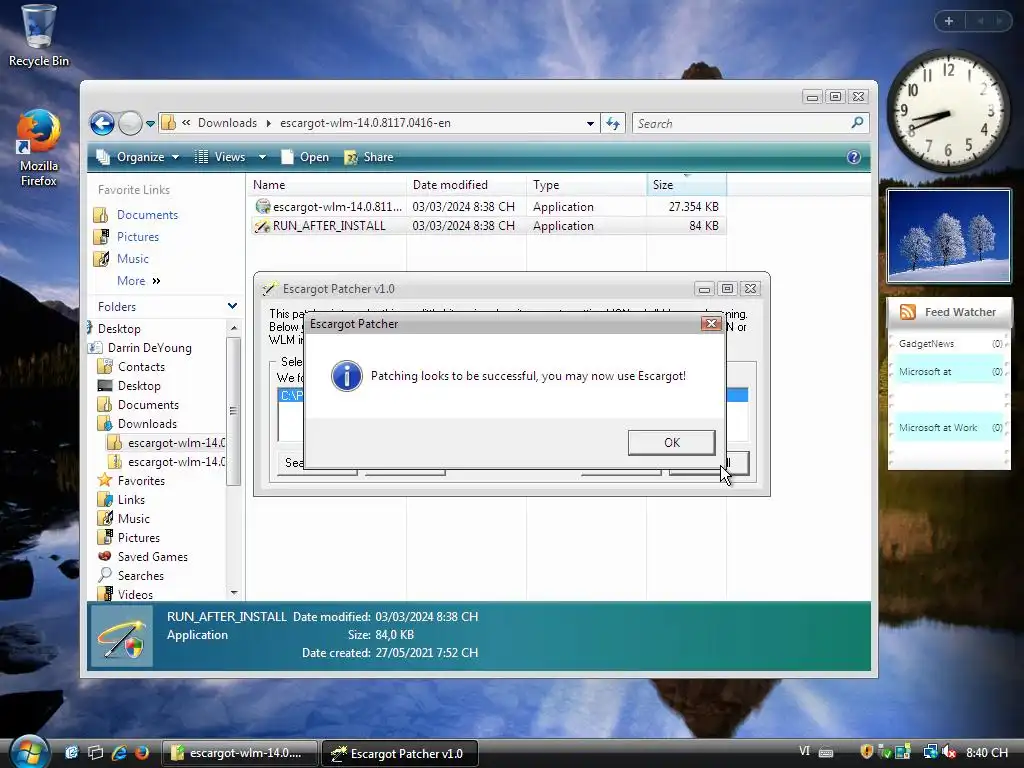Open Pictures in Favorite Links
This screenshot has height=768, width=1024.
click(x=127, y=236)
